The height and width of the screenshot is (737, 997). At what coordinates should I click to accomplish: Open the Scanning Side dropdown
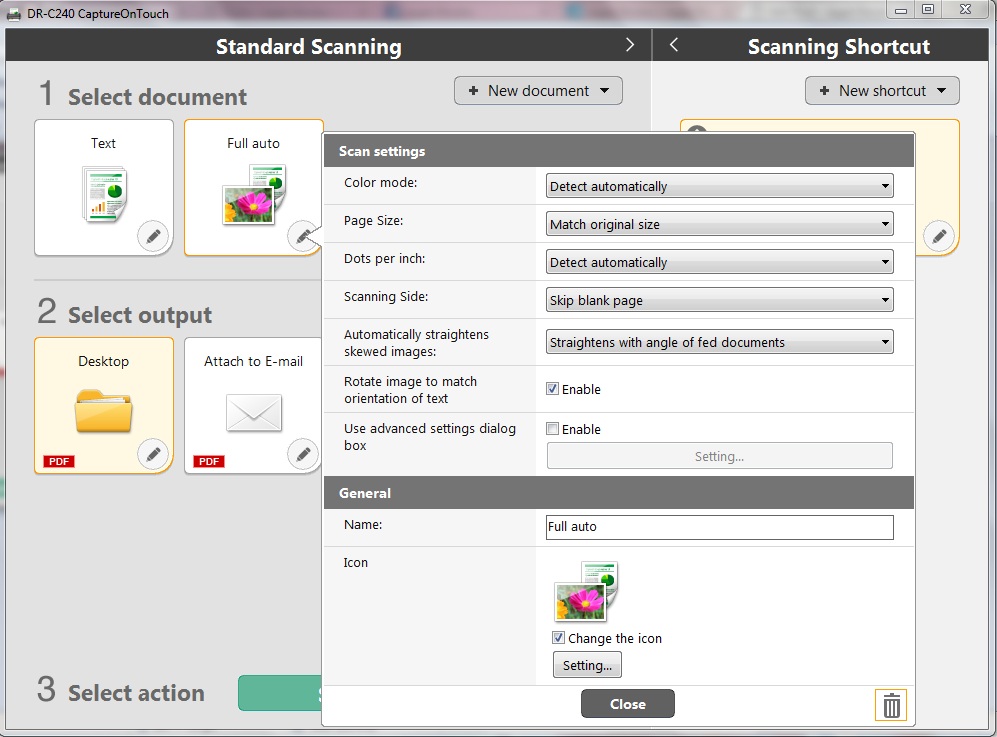(719, 300)
